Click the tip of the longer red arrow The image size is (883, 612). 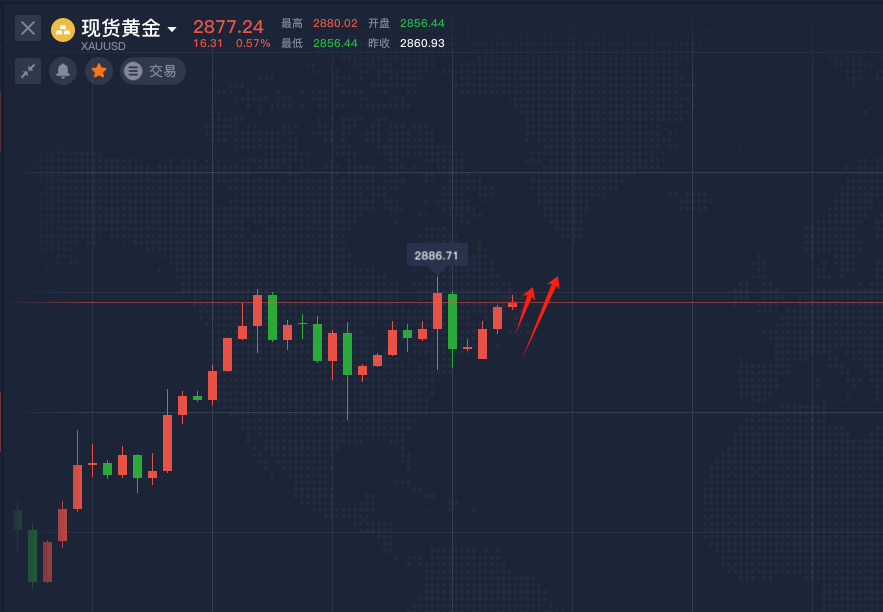click(x=557, y=278)
